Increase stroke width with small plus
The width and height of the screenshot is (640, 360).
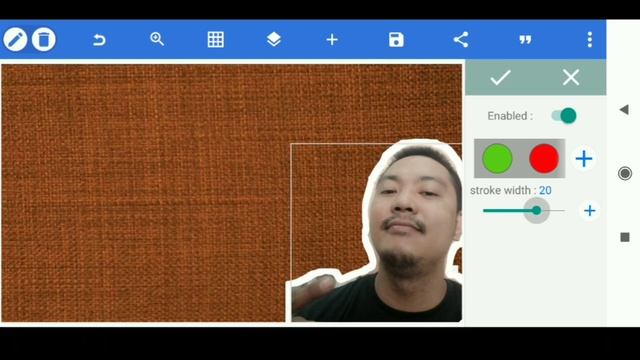click(589, 211)
